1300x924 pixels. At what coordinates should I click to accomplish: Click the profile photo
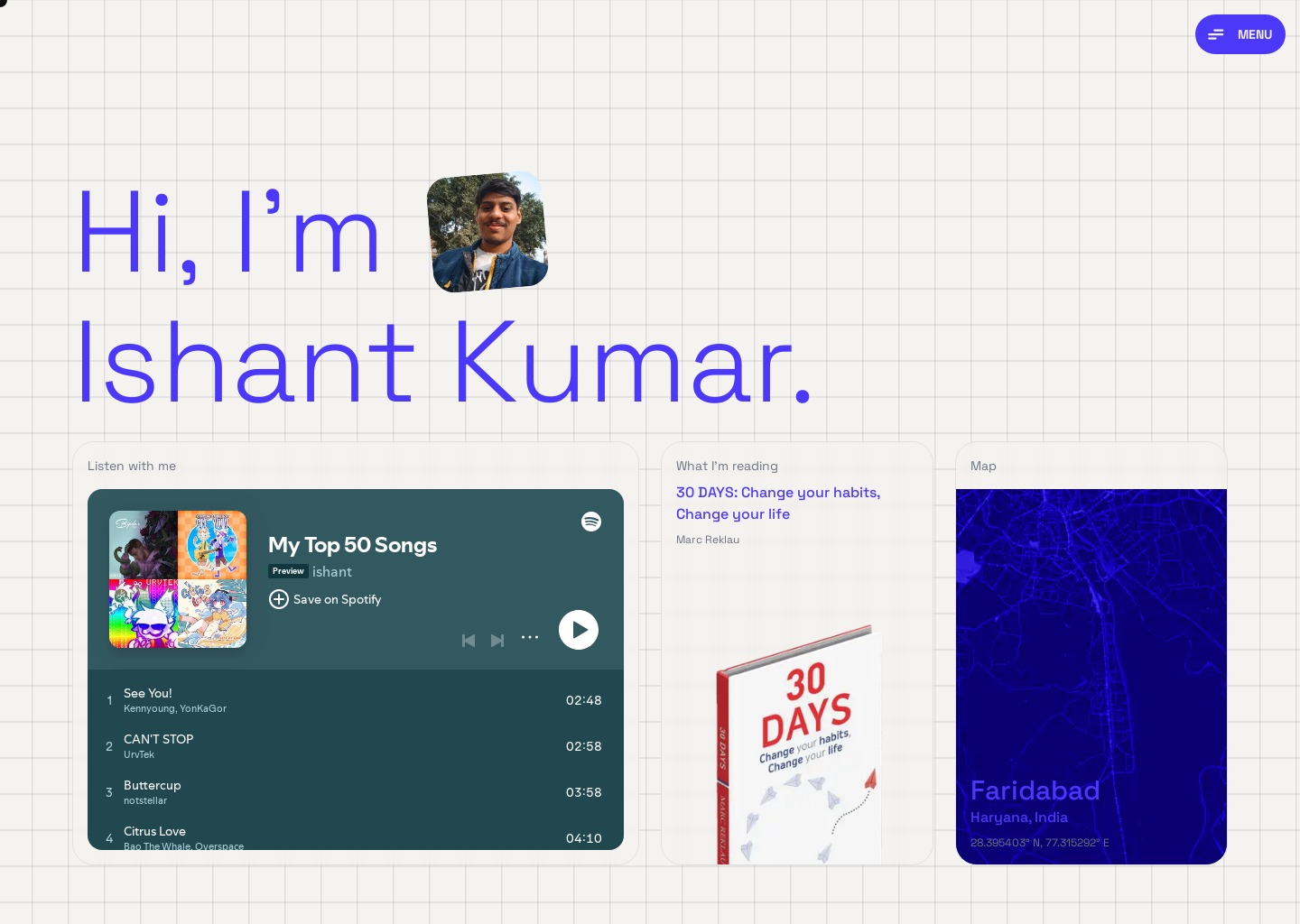point(487,232)
